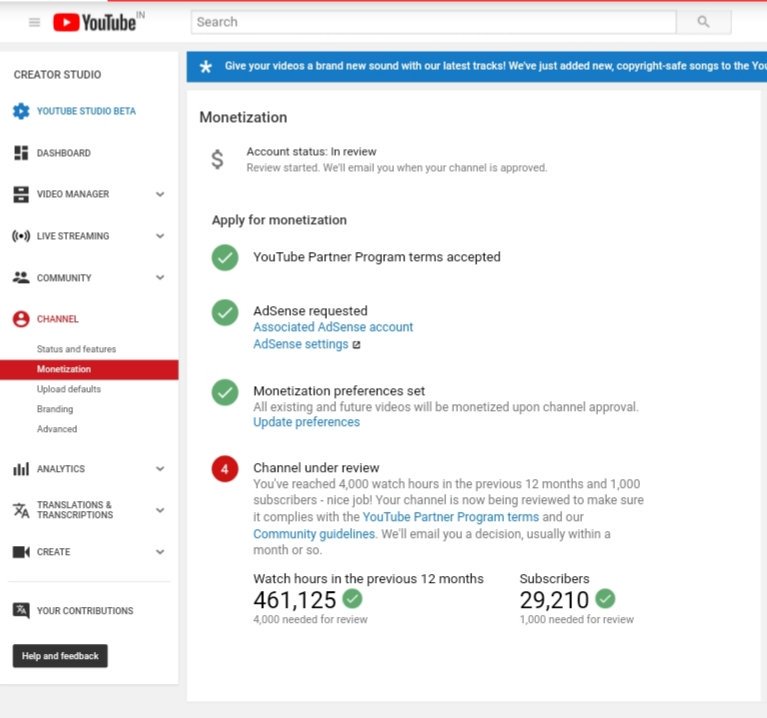Click the checkmark beside Monetization preferences set
The image size is (767, 718).
pos(225,392)
